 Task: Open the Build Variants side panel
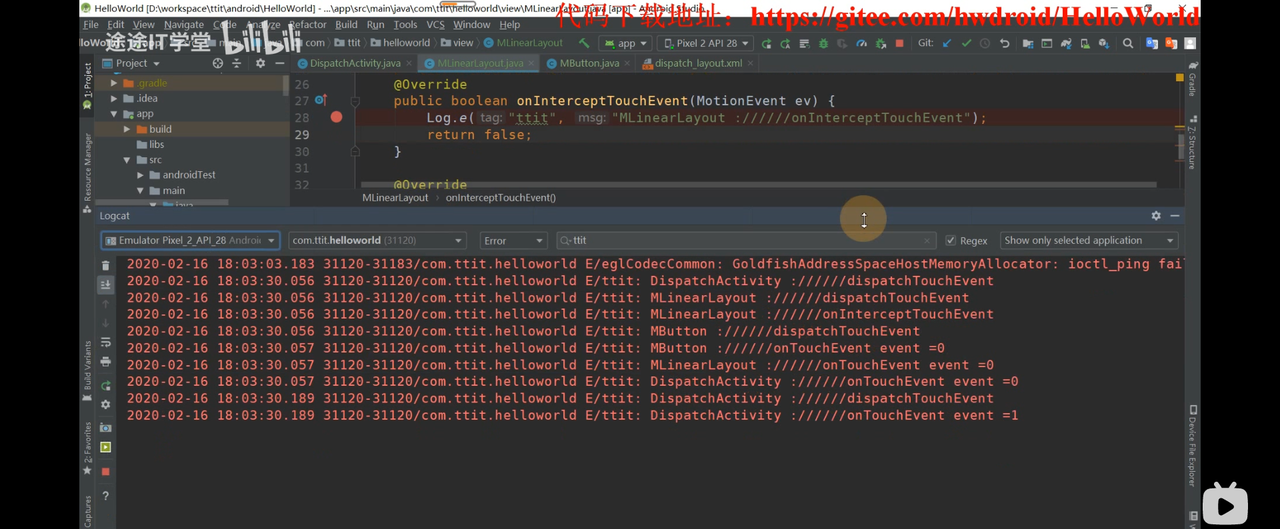tap(87, 370)
